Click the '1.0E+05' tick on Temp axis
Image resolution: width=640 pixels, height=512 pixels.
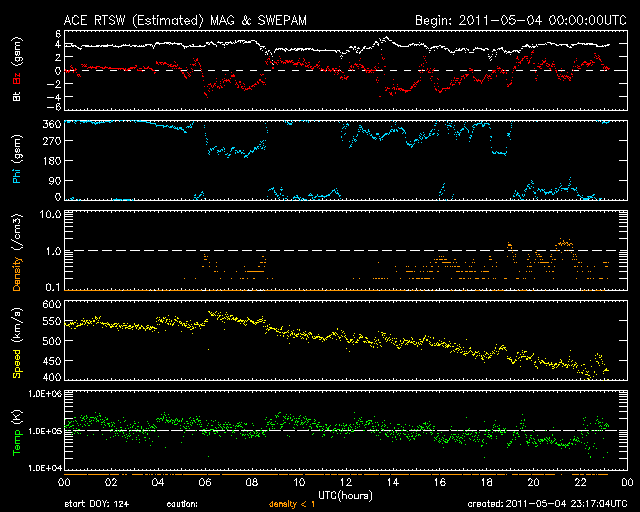[x=45, y=431]
